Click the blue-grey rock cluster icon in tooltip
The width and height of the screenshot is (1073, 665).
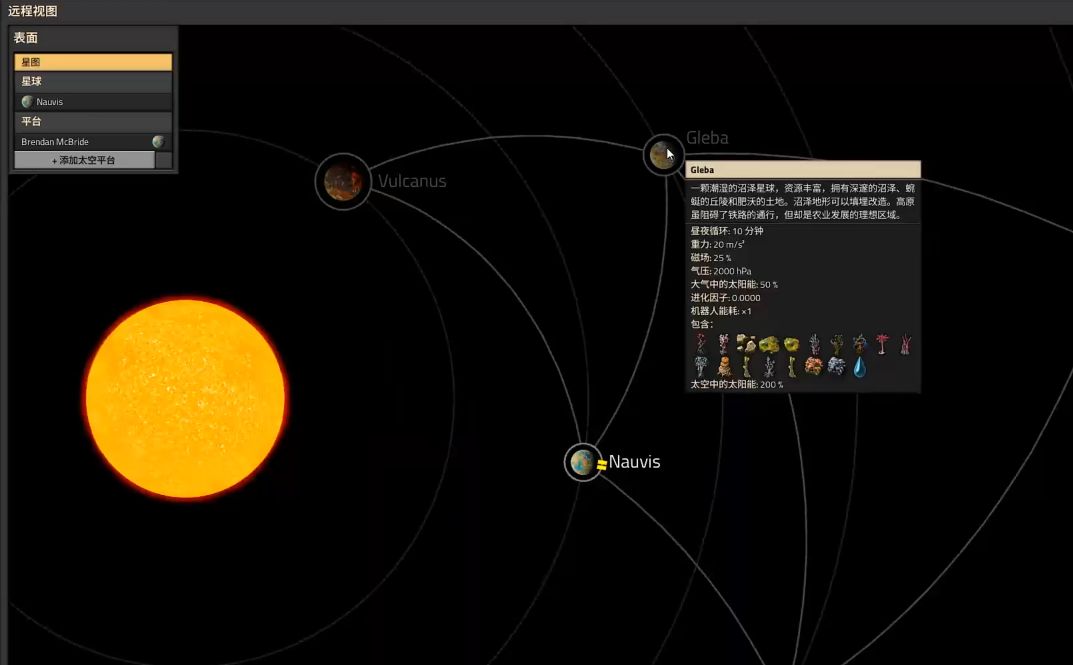(836, 367)
